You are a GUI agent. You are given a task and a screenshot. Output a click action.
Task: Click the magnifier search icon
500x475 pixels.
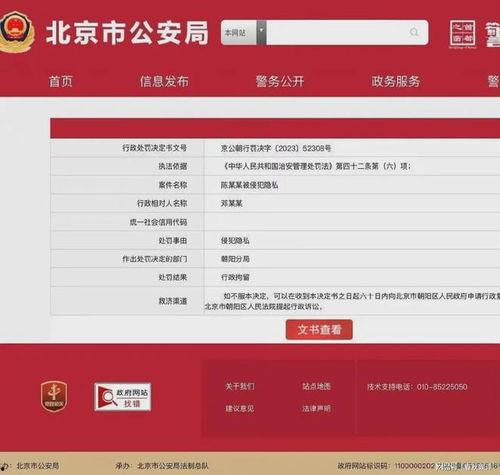pyautogui.click(x=414, y=32)
